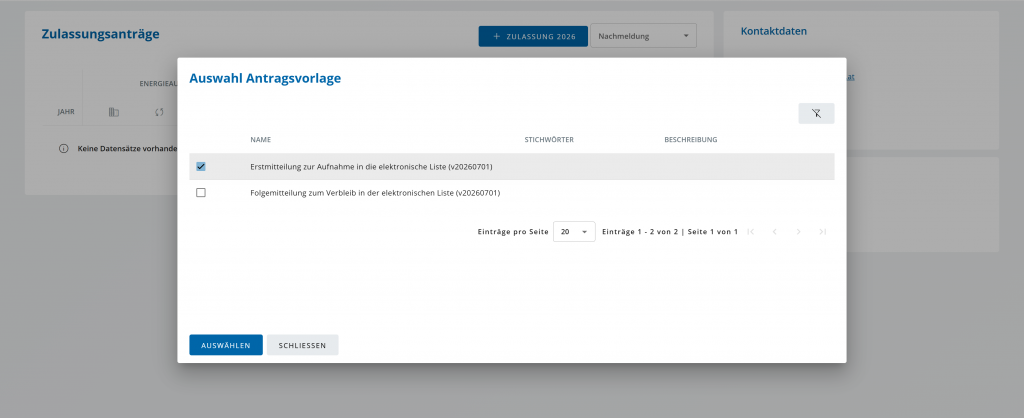Click the JAHR column header in the background

(x=66, y=112)
